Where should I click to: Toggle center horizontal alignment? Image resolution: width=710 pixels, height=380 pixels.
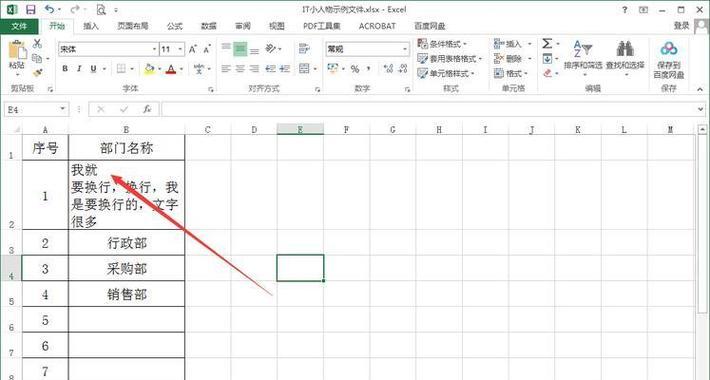(x=240, y=69)
